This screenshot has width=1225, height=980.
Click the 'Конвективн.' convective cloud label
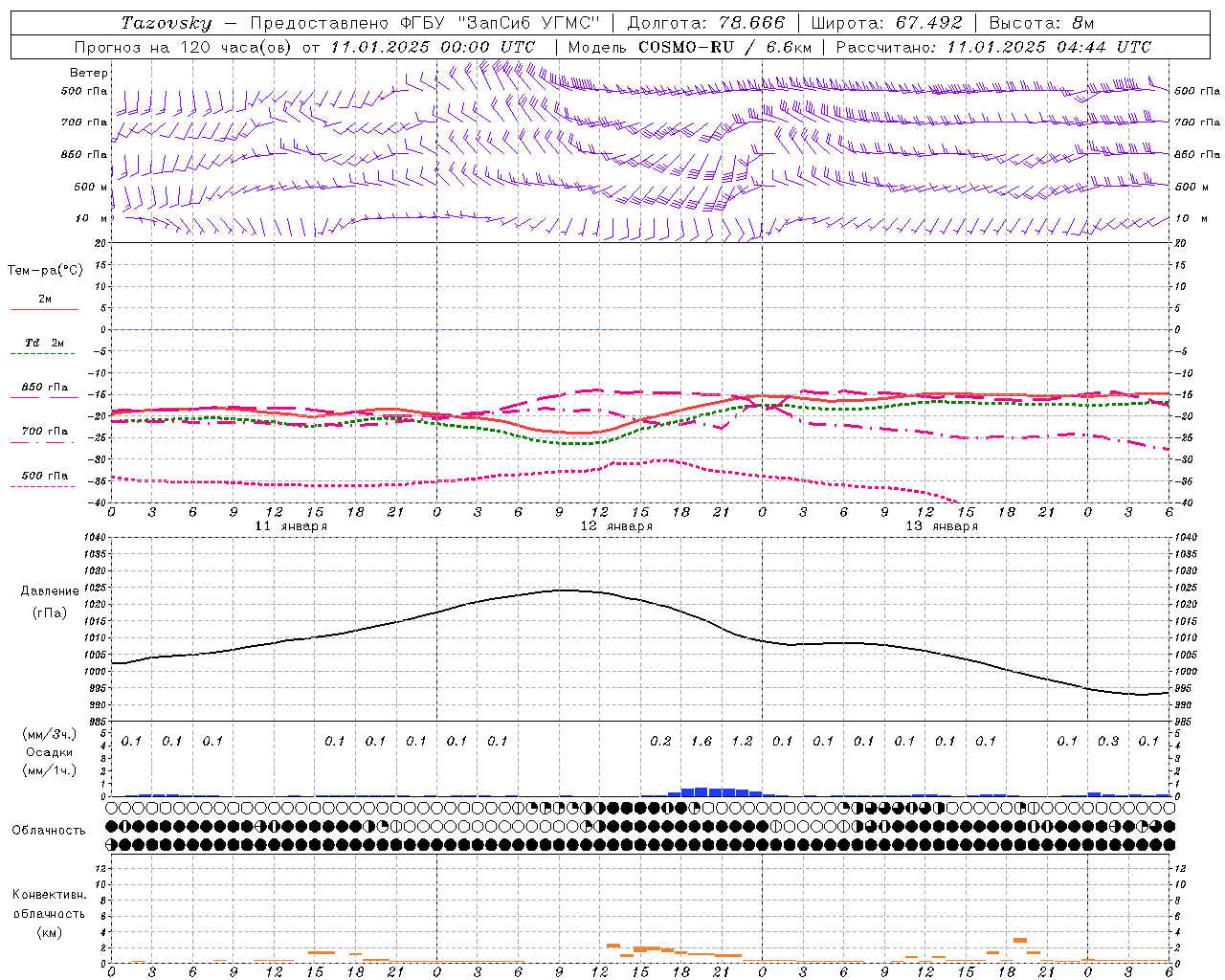click(49, 895)
